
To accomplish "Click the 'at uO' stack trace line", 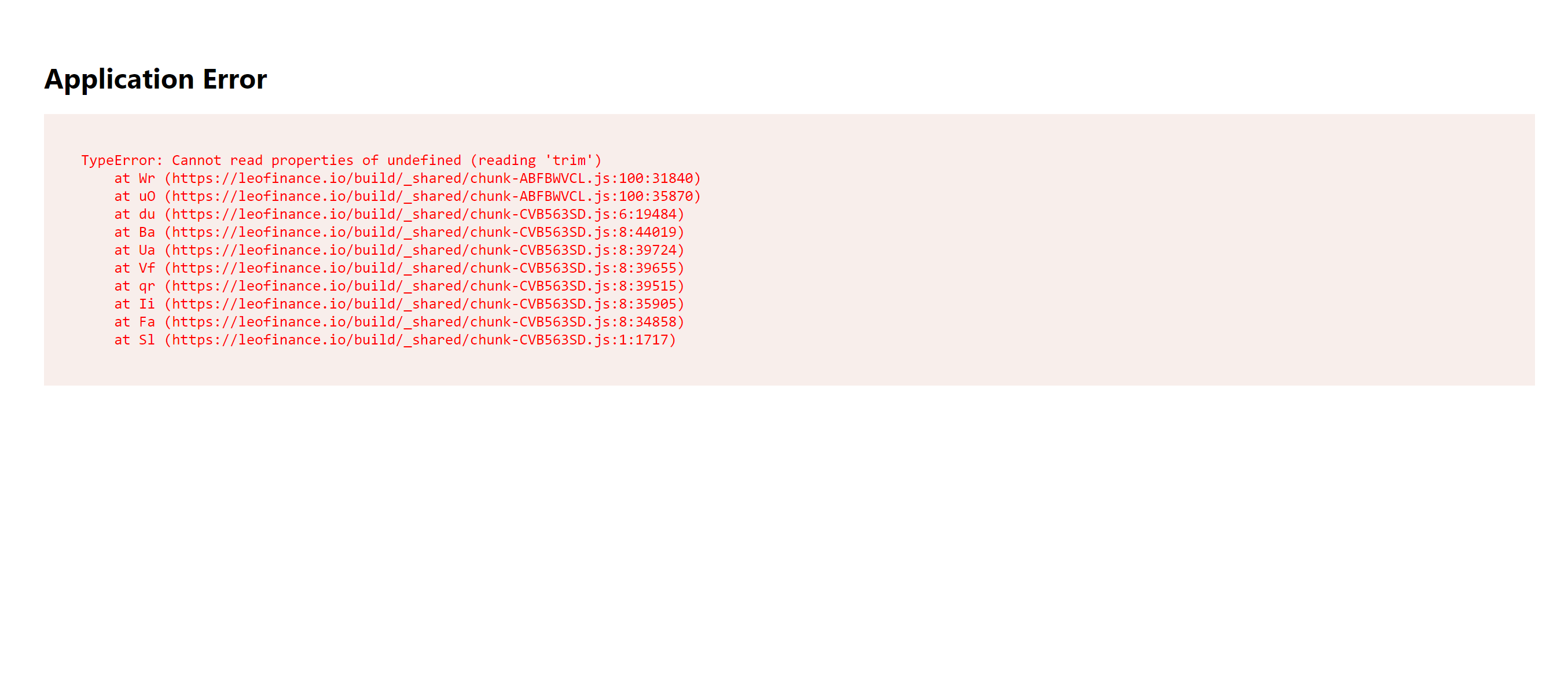I will 408,197.
